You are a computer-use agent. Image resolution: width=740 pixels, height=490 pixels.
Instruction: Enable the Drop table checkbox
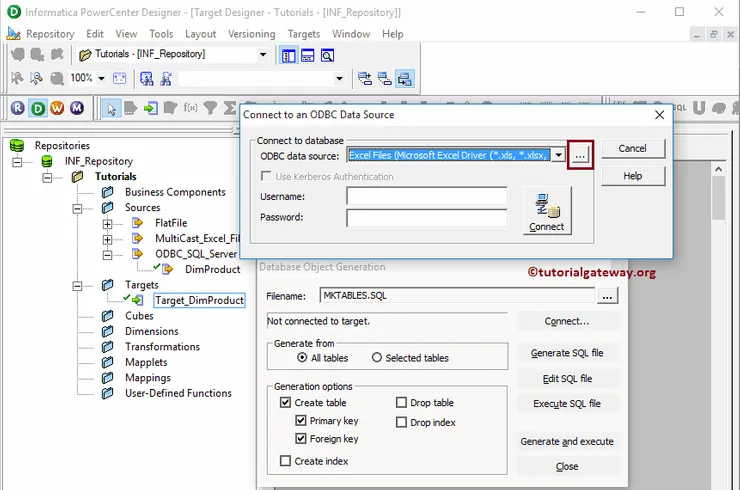click(401, 402)
